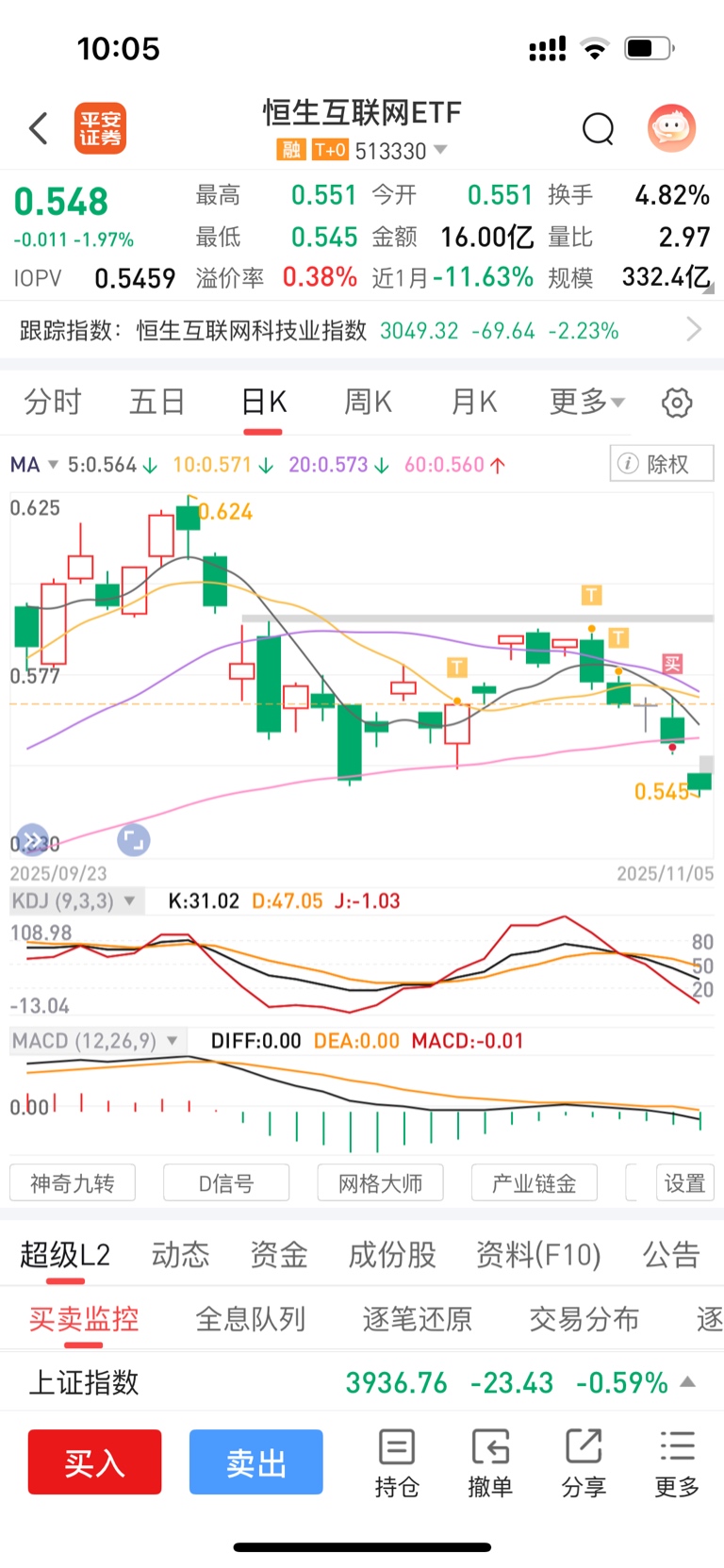724x1568 pixels.
Task: Tap the 0.624 high price label
Action: [226, 512]
